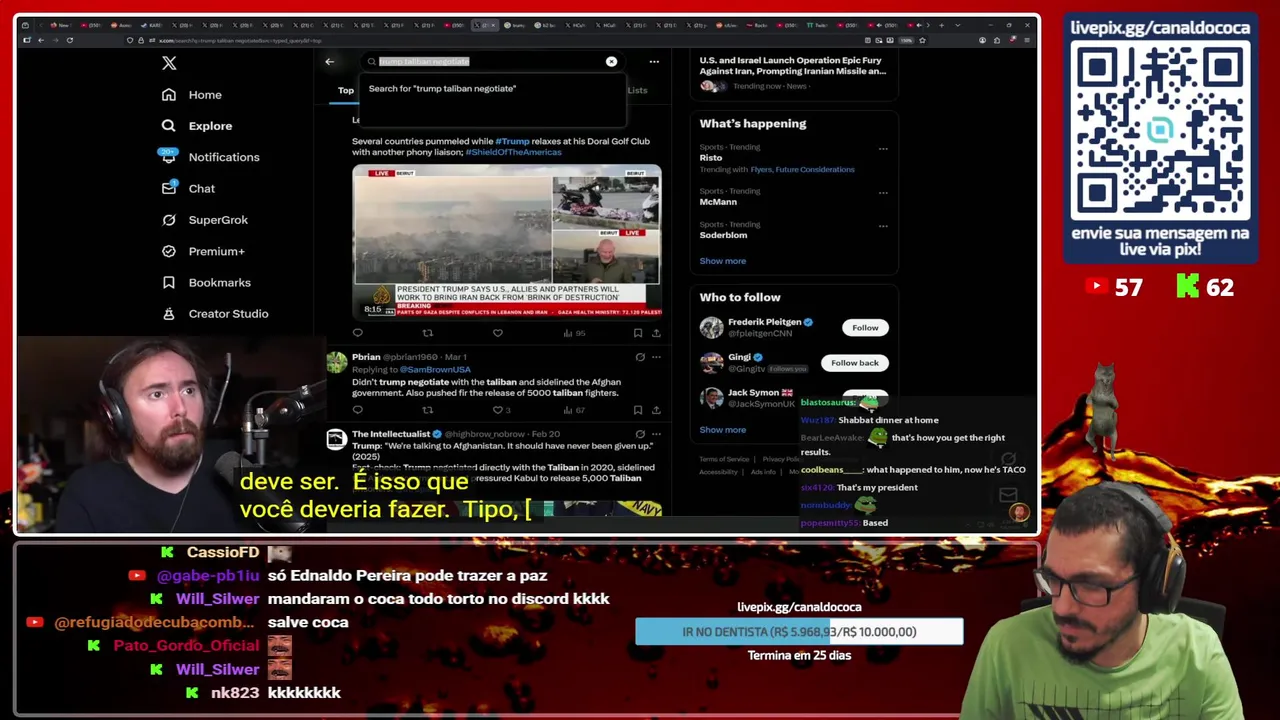Image resolution: width=1280 pixels, height=720 pixels.
Task: Repost the Al Jazeera video post
Action: coord(427,333)
